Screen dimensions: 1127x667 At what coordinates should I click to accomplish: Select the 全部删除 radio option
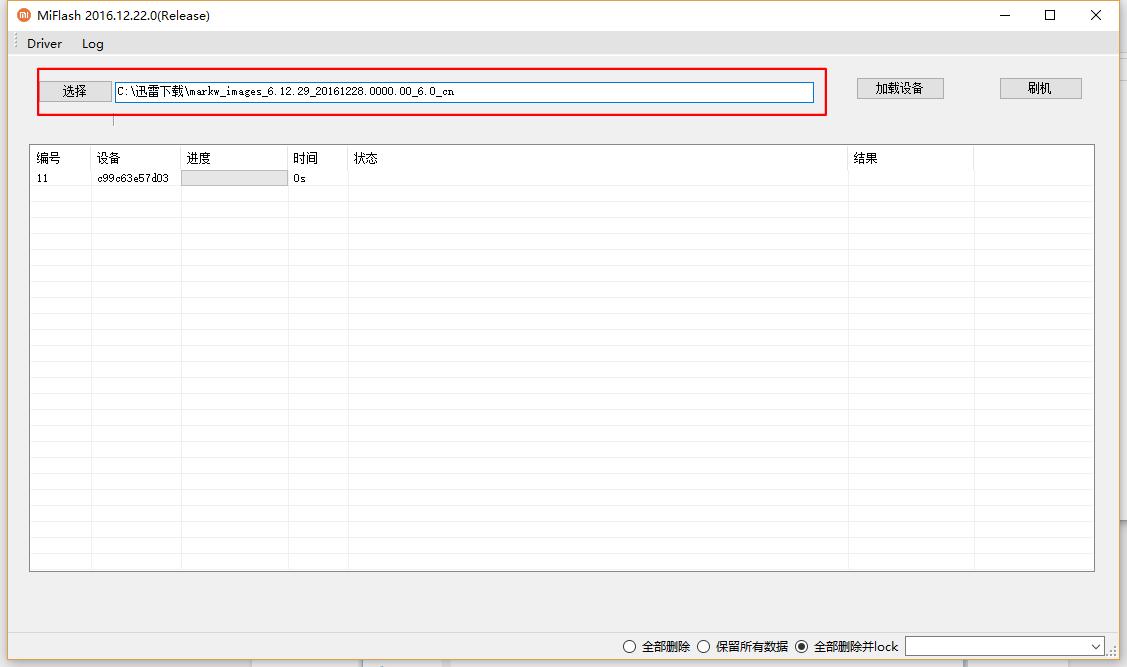pyautogui.click(x=630, y=646)
